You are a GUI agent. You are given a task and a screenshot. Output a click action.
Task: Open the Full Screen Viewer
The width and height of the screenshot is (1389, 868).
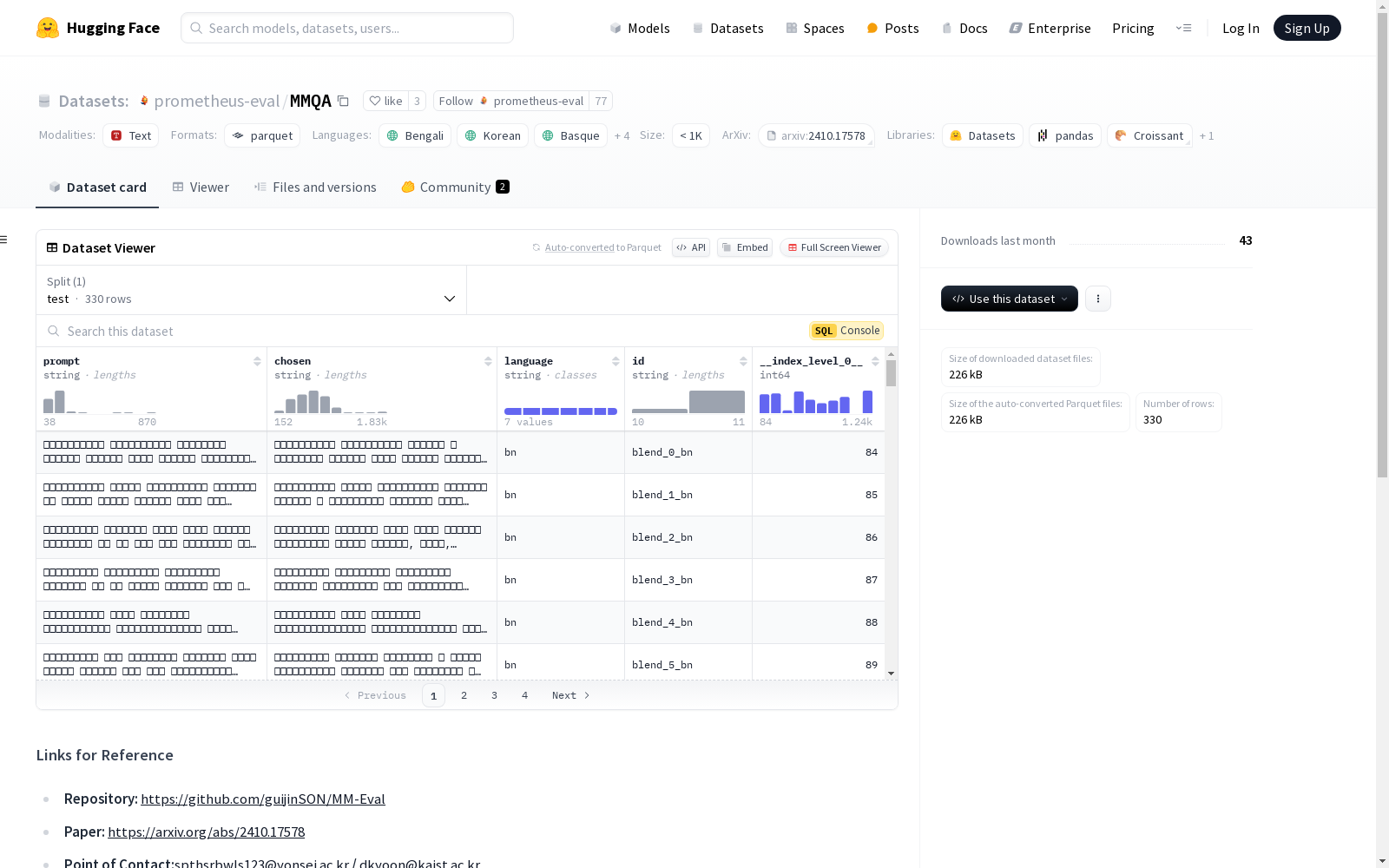(833, 247)
